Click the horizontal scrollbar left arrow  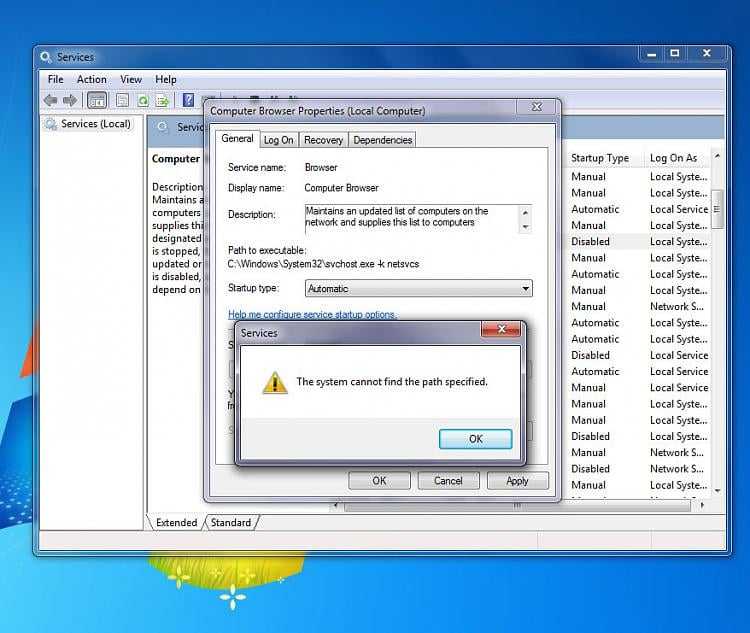pyautogui.click(x=336, y=505)
